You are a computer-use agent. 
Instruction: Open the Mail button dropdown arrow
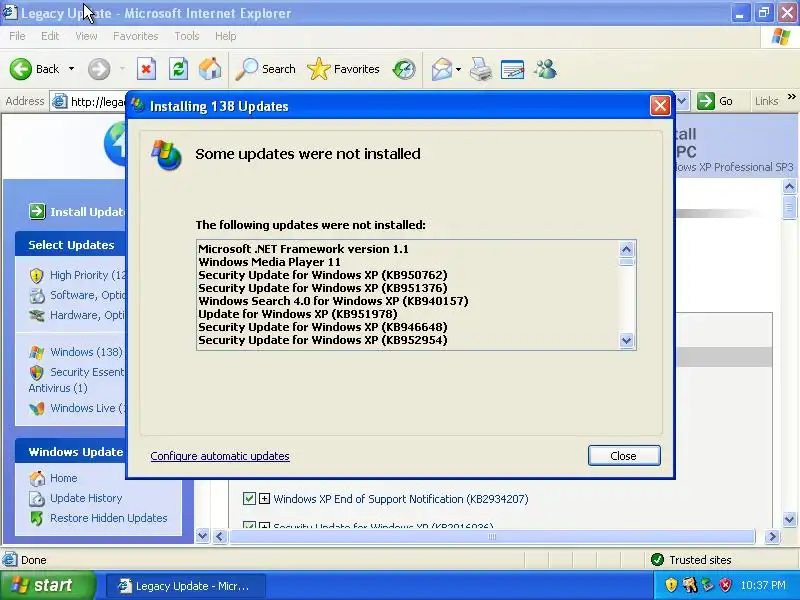click(458, 69)
